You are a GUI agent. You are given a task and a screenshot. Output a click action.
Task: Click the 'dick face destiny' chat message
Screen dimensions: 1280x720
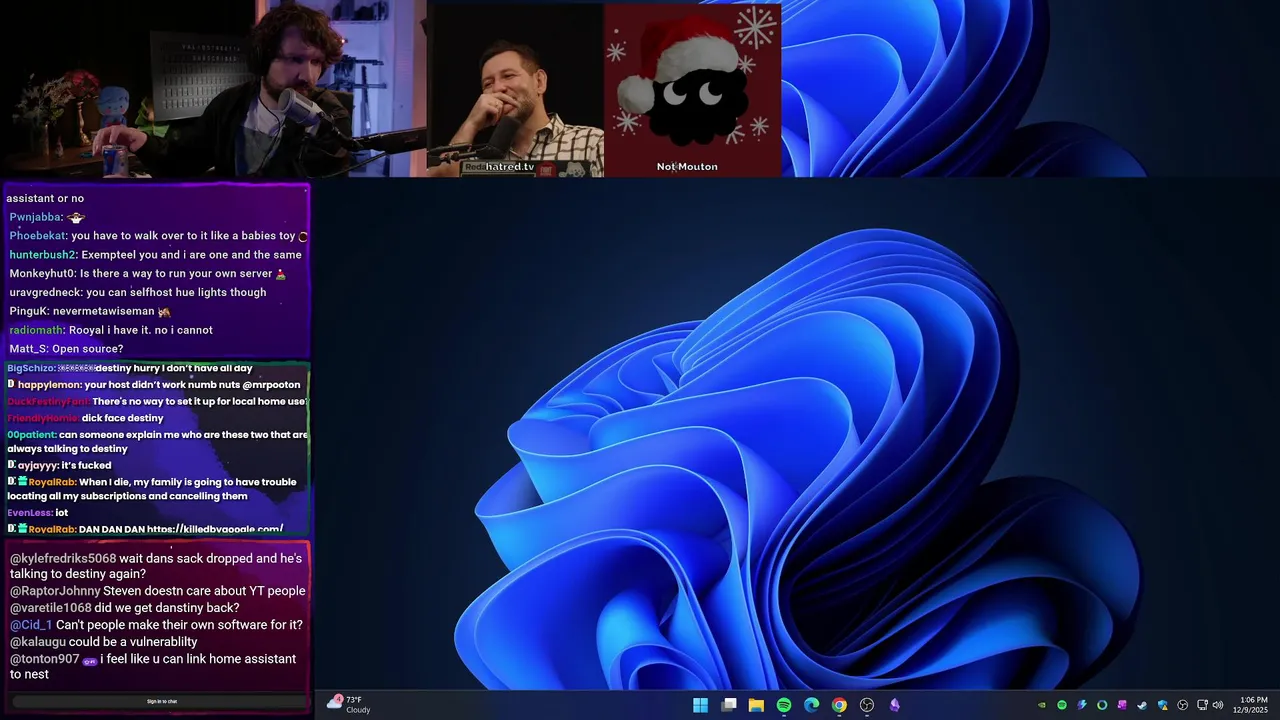pyautogui.click(x=122, y=418)
